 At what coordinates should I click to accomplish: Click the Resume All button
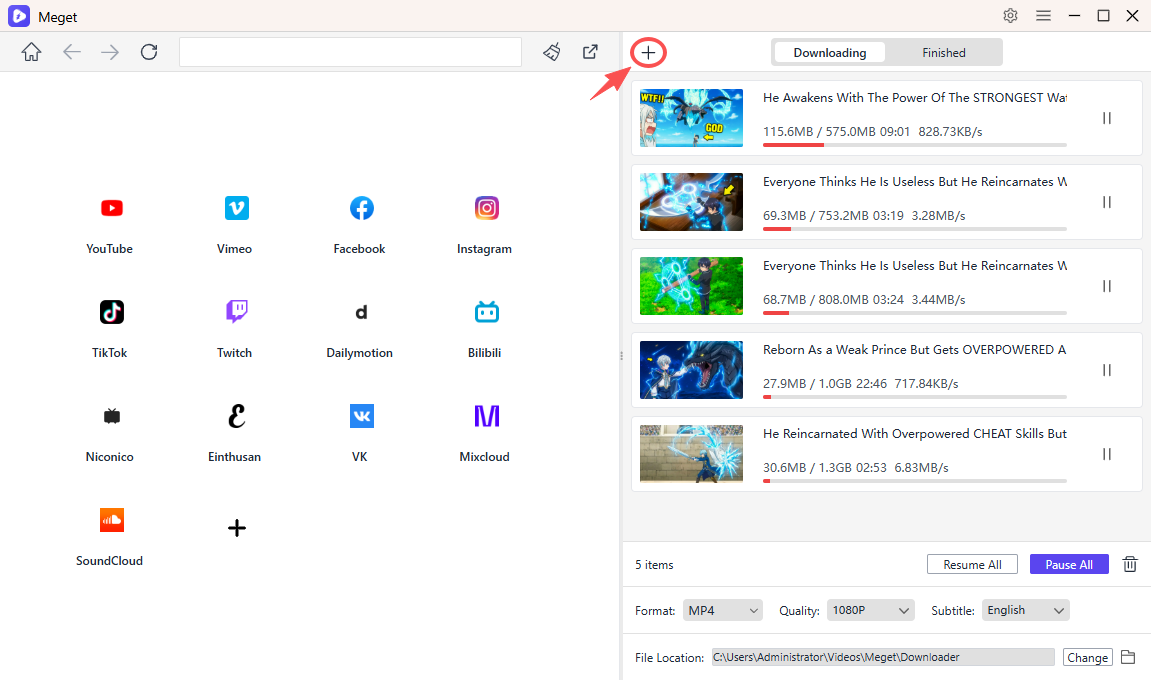(x=972, y=565)
